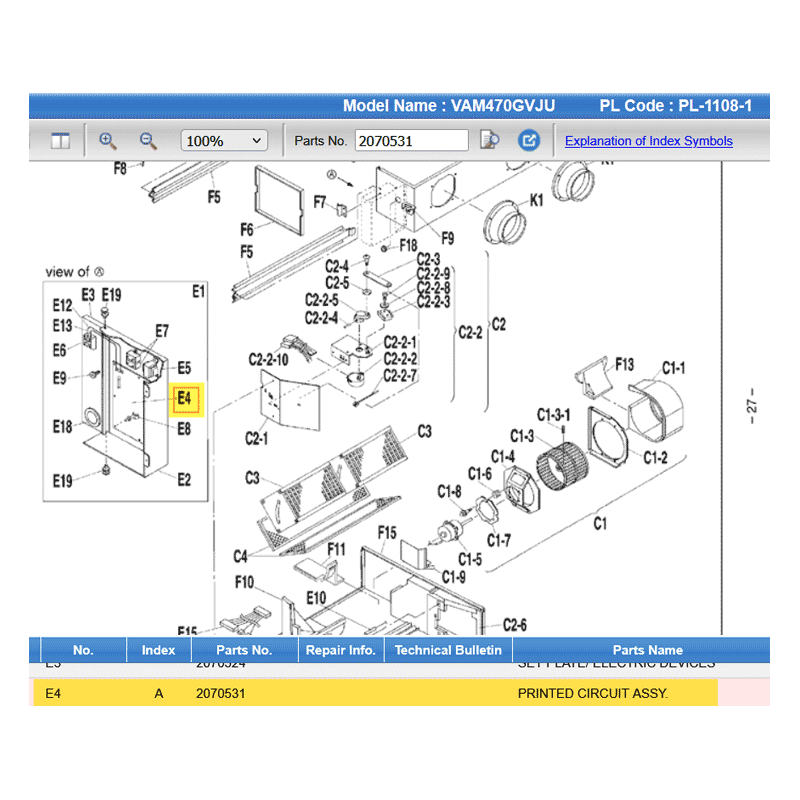Click the zoom out magnifier
The width and height of the screenshot is (800, 800).
148,141
